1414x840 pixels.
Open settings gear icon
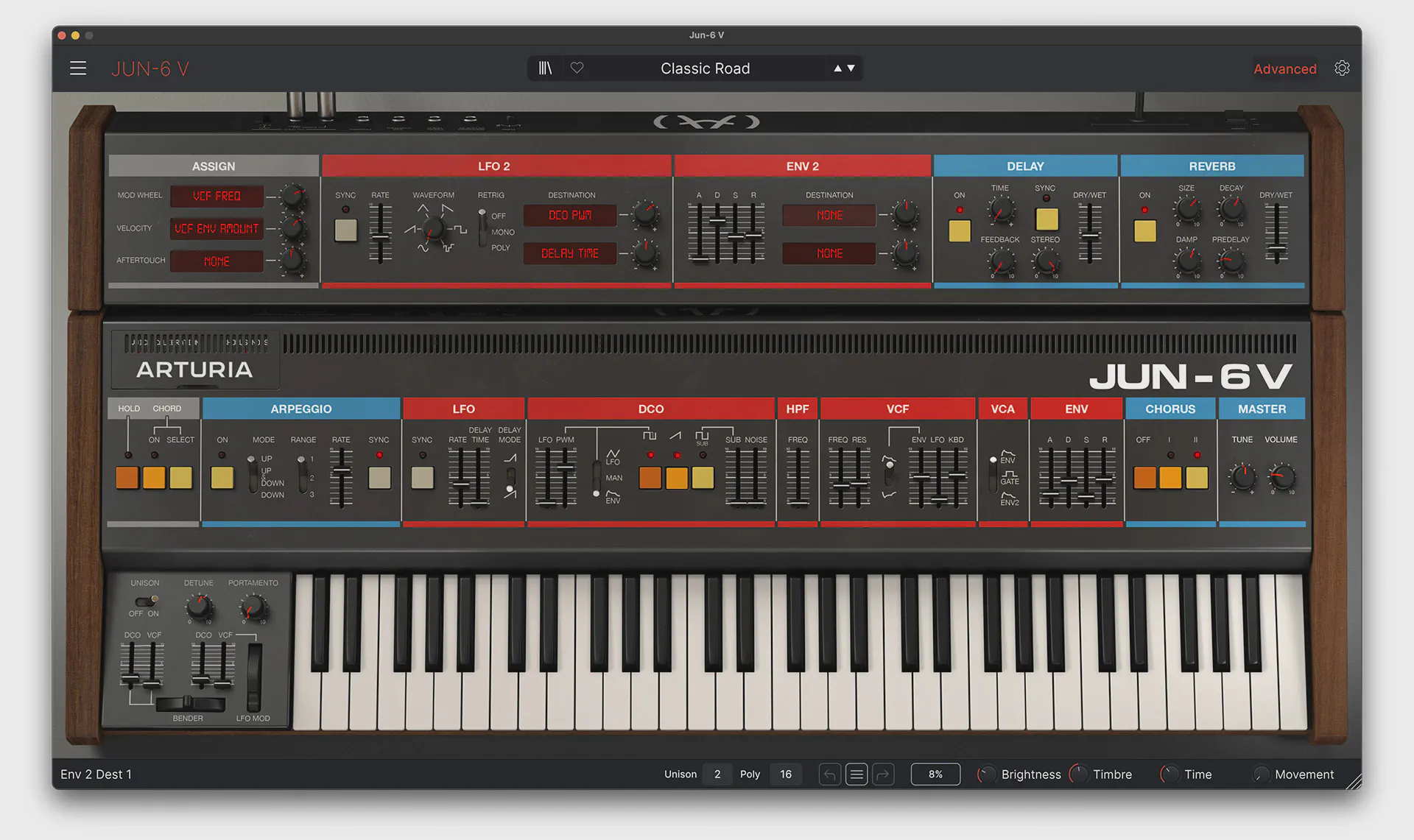pyautogui.click(x=1342, y=68)
